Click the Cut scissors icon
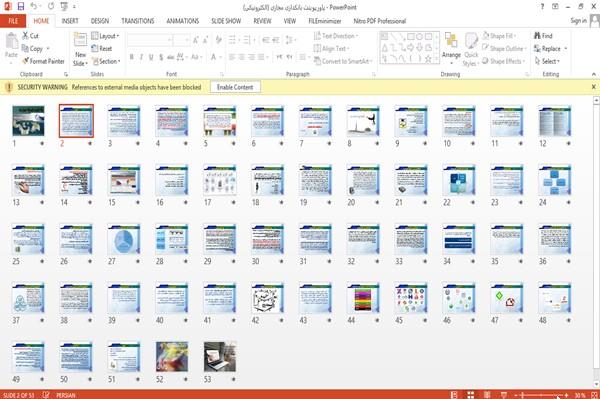 [26, 36]
